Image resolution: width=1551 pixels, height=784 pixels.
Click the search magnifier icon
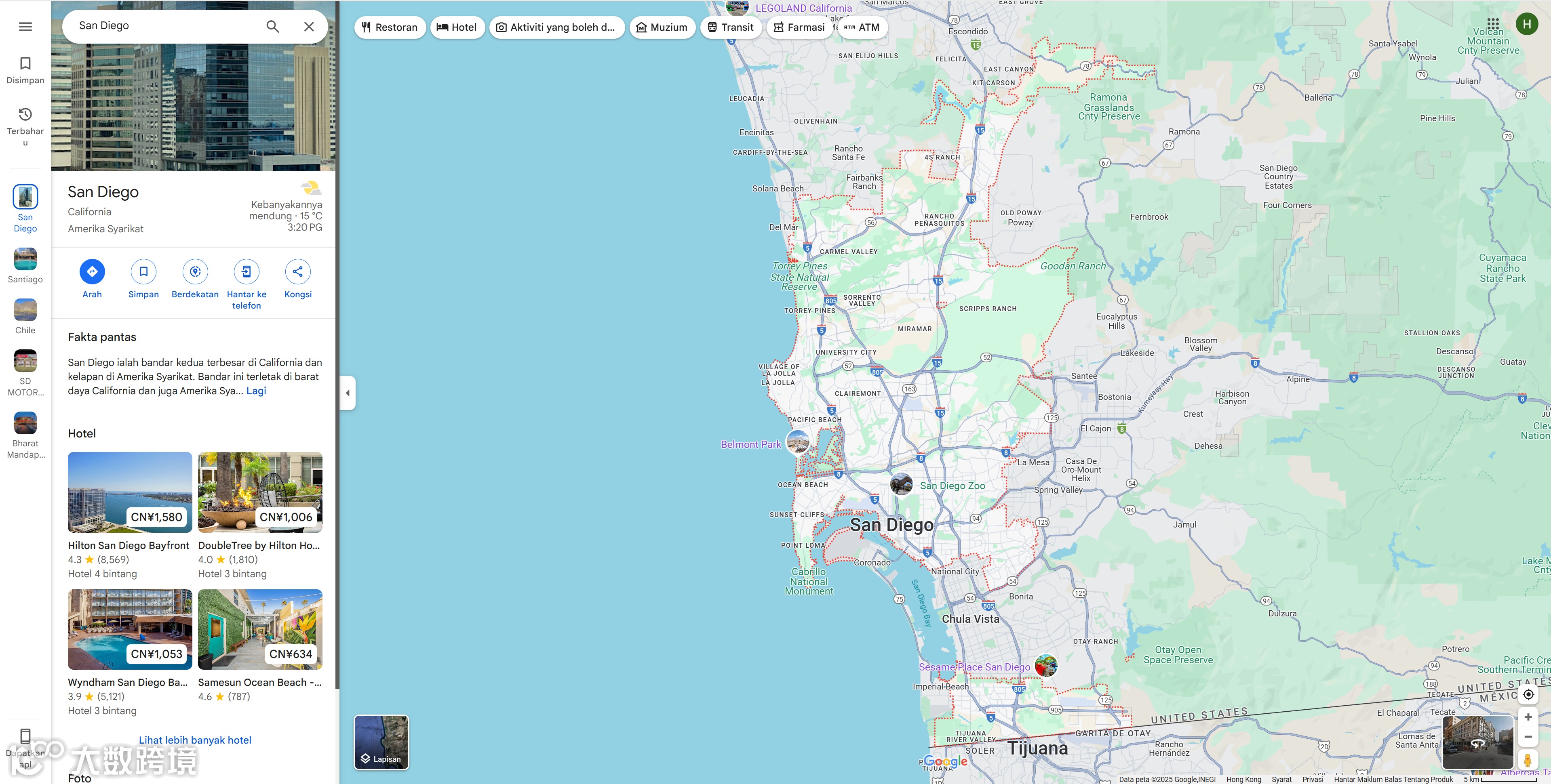click(273, 27)
